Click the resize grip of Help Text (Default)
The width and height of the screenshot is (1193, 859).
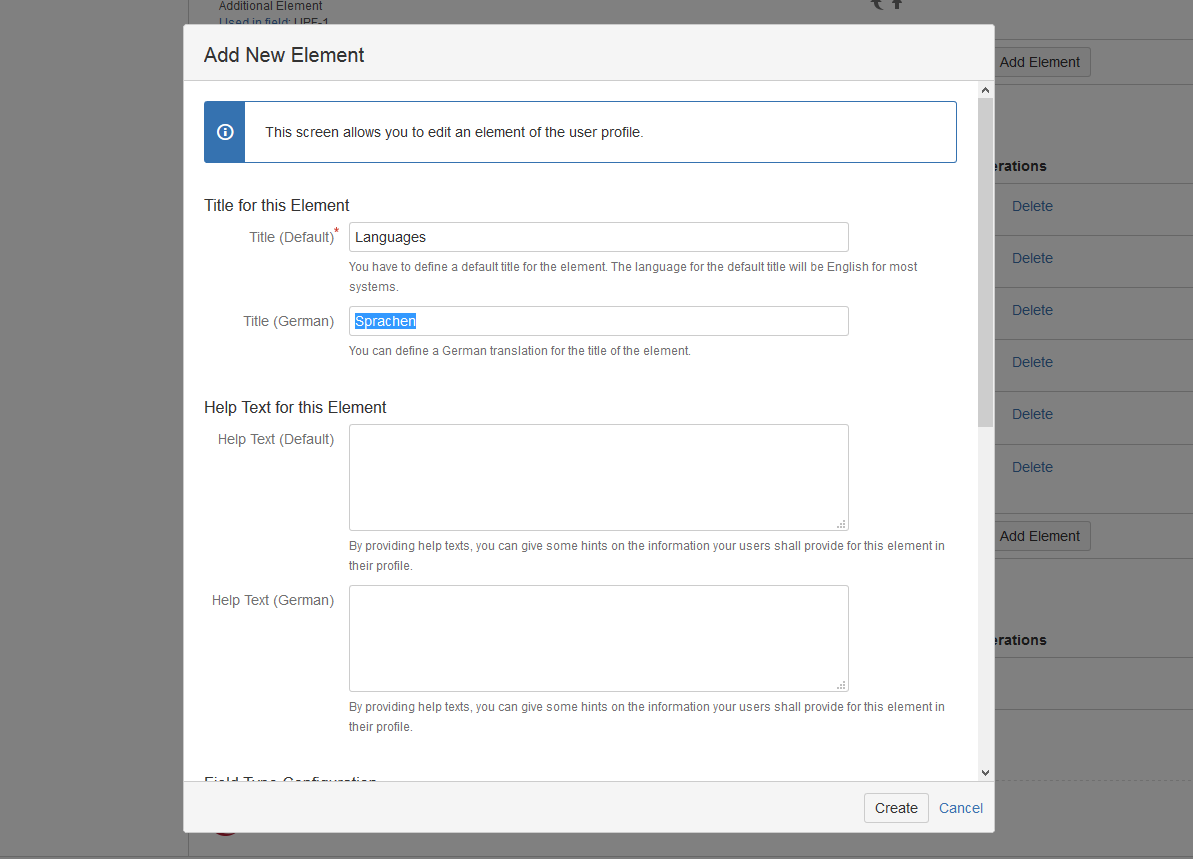(843, 523)
